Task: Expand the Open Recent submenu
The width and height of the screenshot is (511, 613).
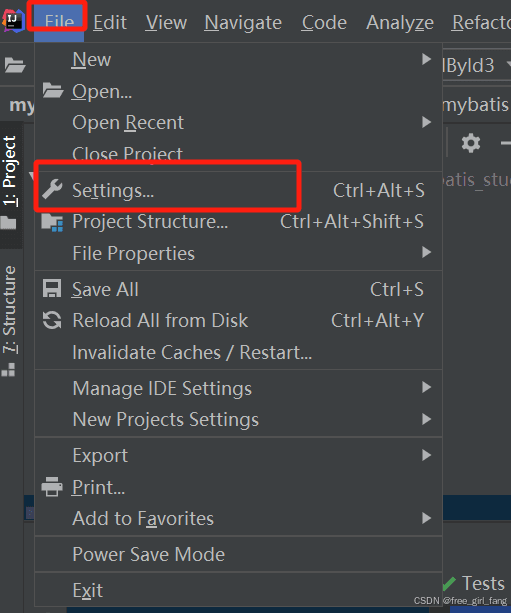Action: 238,122
